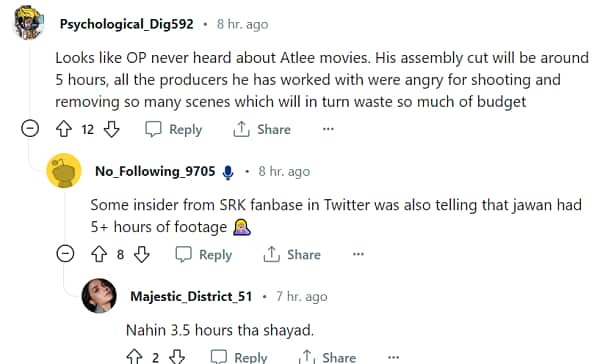Viewport: 600px width, 364px height.
Task: Open more options on the Atlee comment
Action: pyautogui.click(x=328, y=129)
